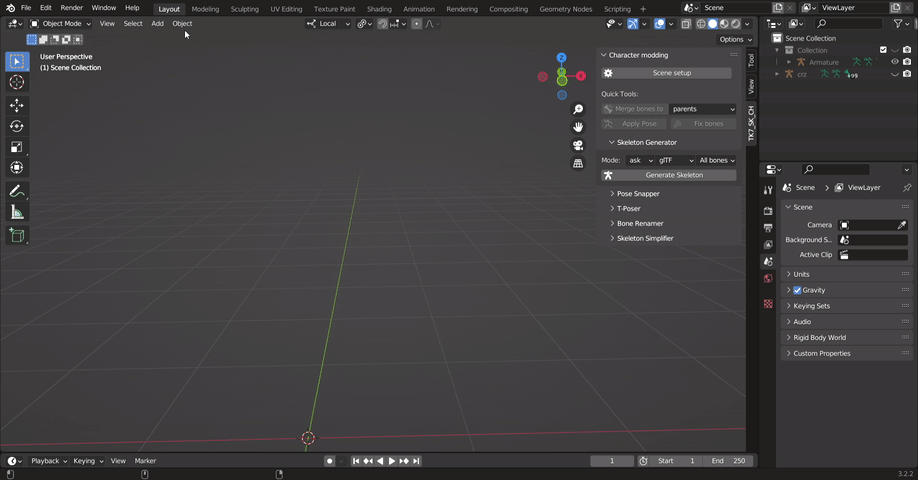Open the Object menu in viewport header
The height and width of the screenshot is (480, 918).
pyautogui.click(x=182, y=24)
